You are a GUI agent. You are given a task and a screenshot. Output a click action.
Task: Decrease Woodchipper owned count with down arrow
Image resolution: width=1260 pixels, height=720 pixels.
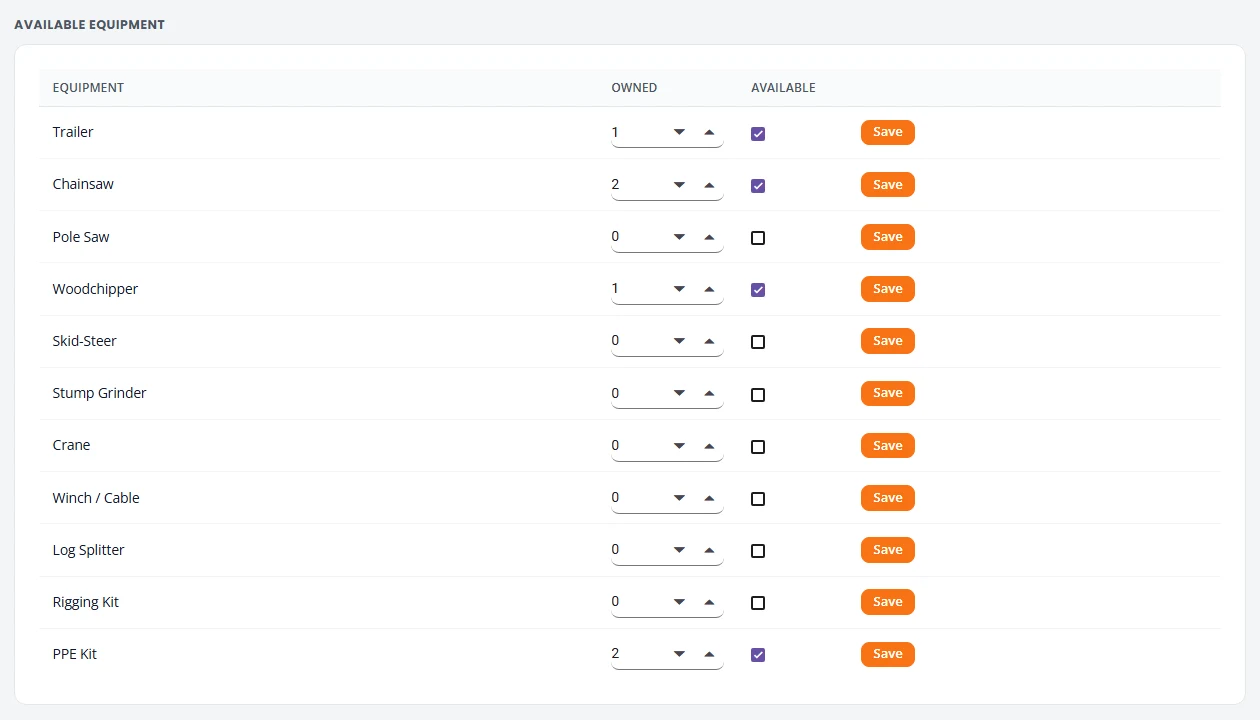680,289
